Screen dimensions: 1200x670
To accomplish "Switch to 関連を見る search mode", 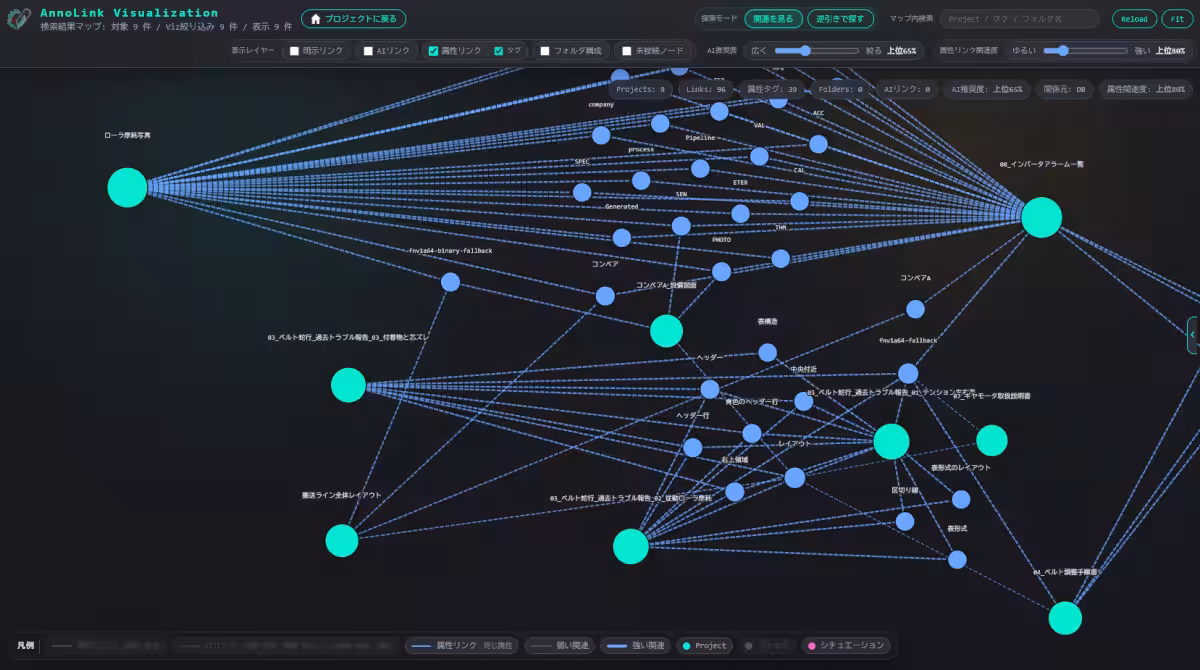I will point(773,19).
